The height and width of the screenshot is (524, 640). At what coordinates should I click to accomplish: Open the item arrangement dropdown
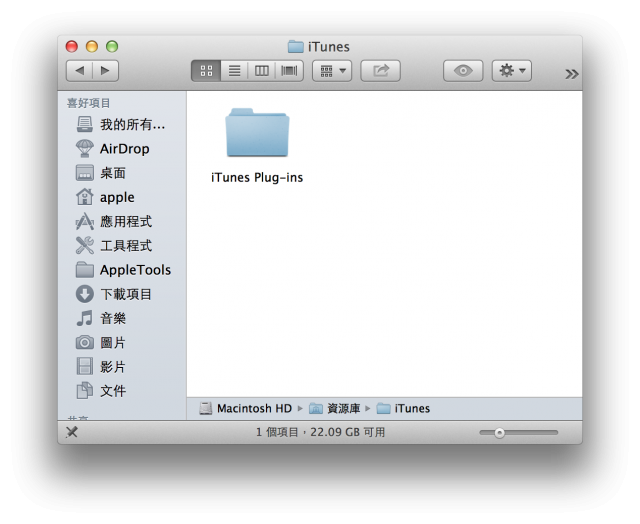(332, 71)
